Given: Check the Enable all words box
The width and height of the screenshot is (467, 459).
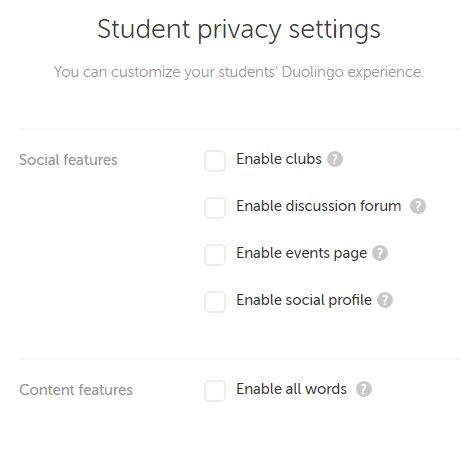Looking at the screenshot, I should pos(215,391).
